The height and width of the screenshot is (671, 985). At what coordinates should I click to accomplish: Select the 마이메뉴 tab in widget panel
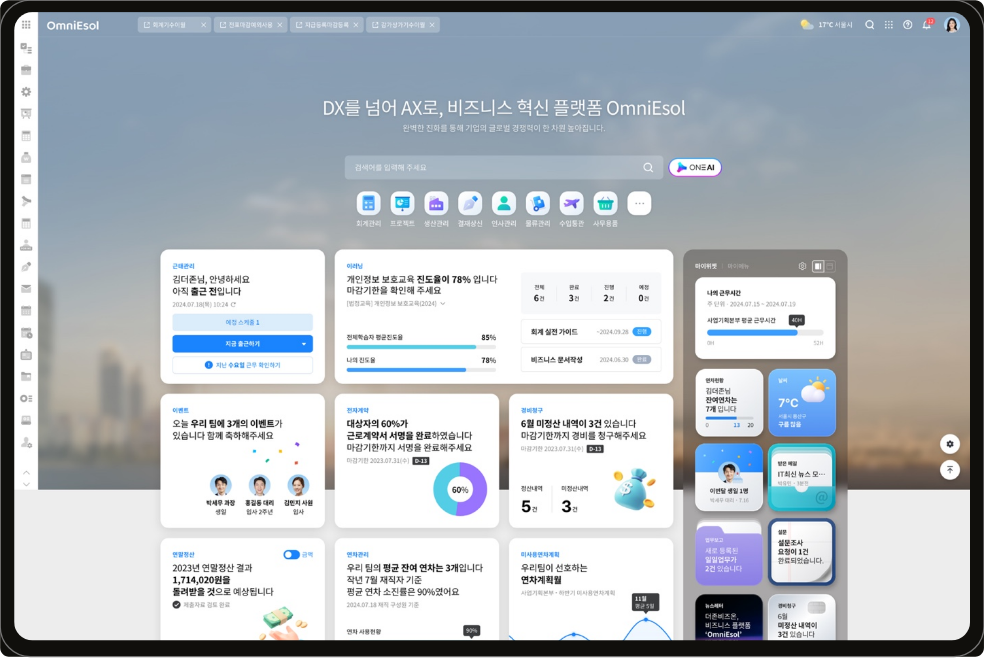point(738,266)
